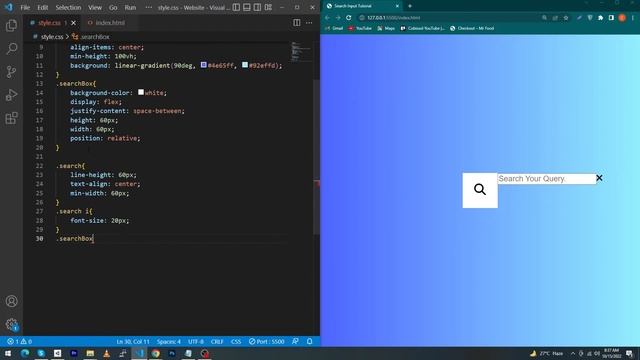Open the Gmail bookmark
The height and width of the screenshot is (360, 640).
(334, 28)
